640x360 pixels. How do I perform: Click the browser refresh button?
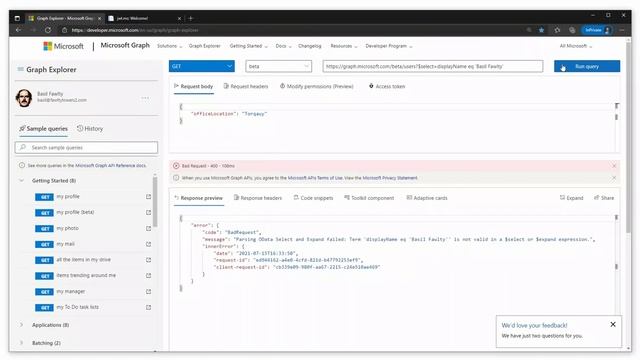(48, 30)
